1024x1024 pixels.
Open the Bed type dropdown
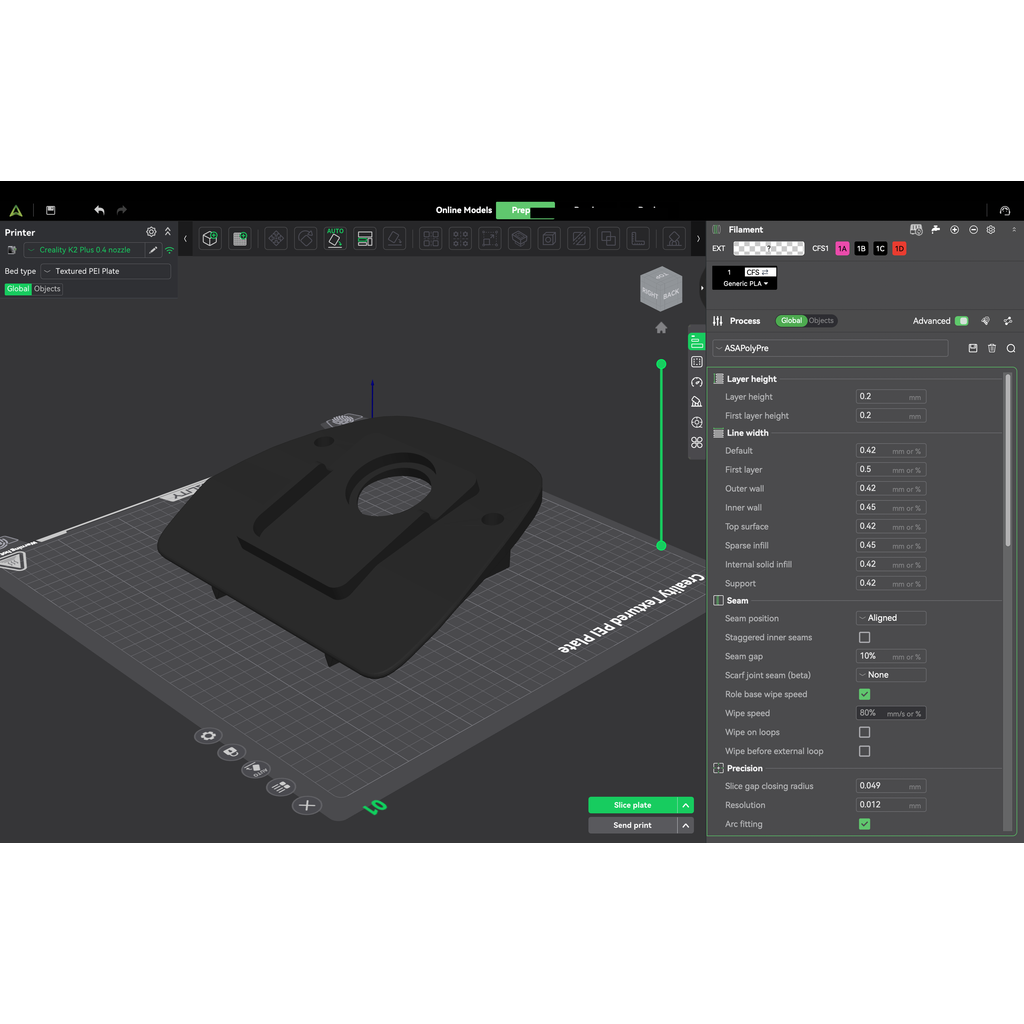click(106, 271)
